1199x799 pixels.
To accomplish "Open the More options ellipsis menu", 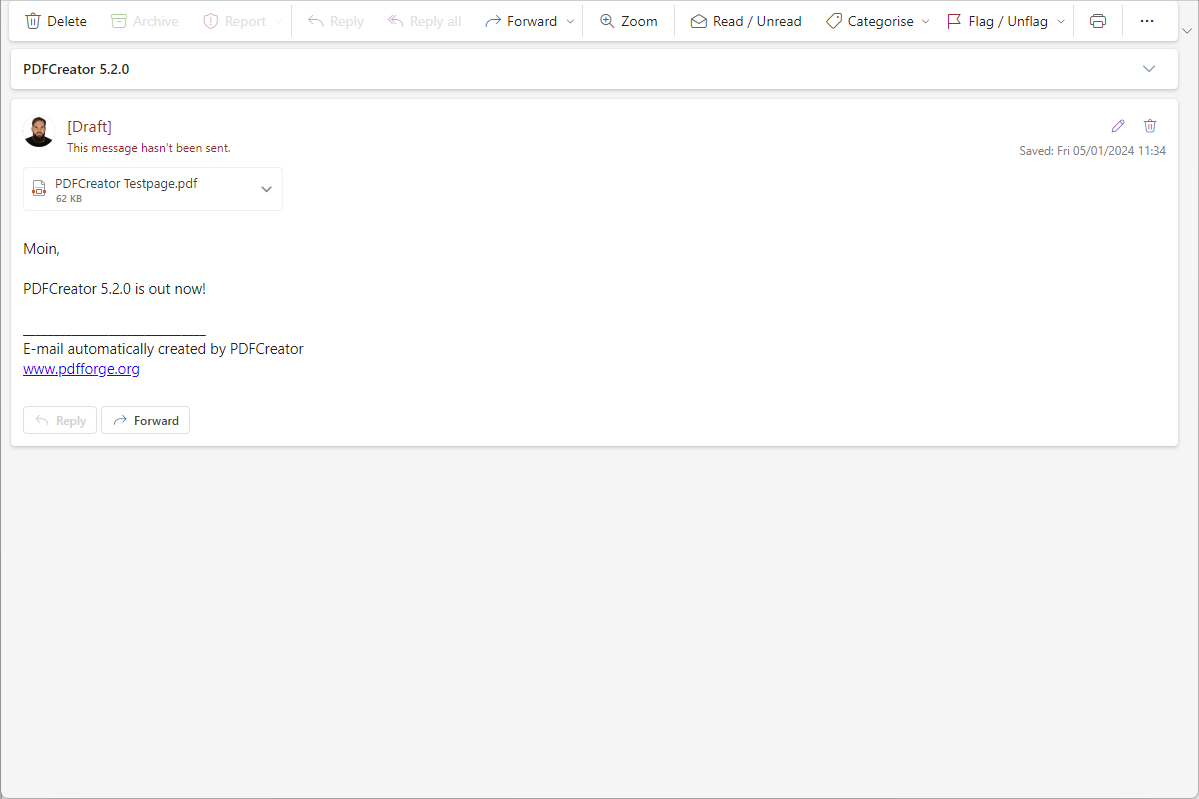I will point(1147,21).
